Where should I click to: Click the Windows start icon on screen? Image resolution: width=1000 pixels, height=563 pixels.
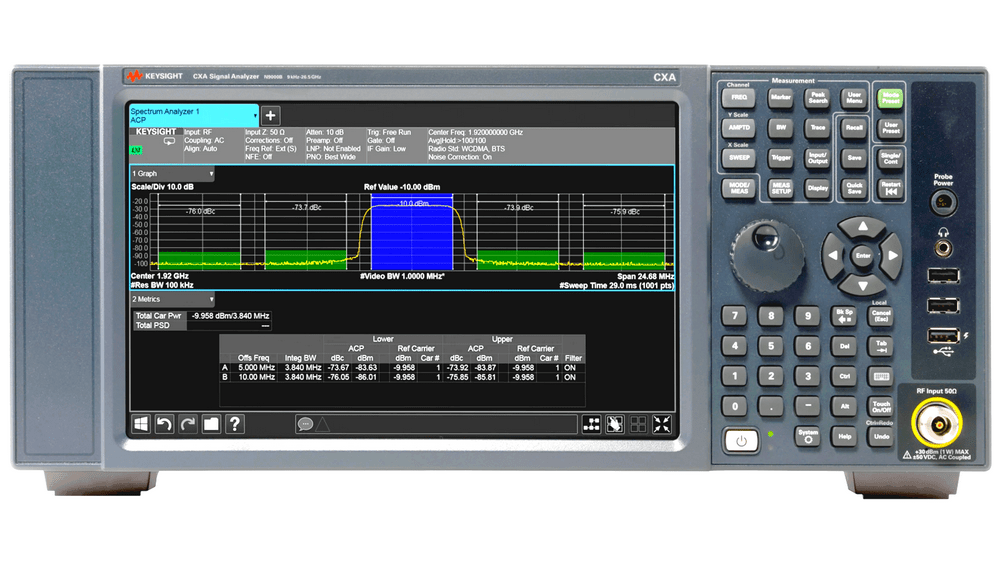click(x=141, y=424)
